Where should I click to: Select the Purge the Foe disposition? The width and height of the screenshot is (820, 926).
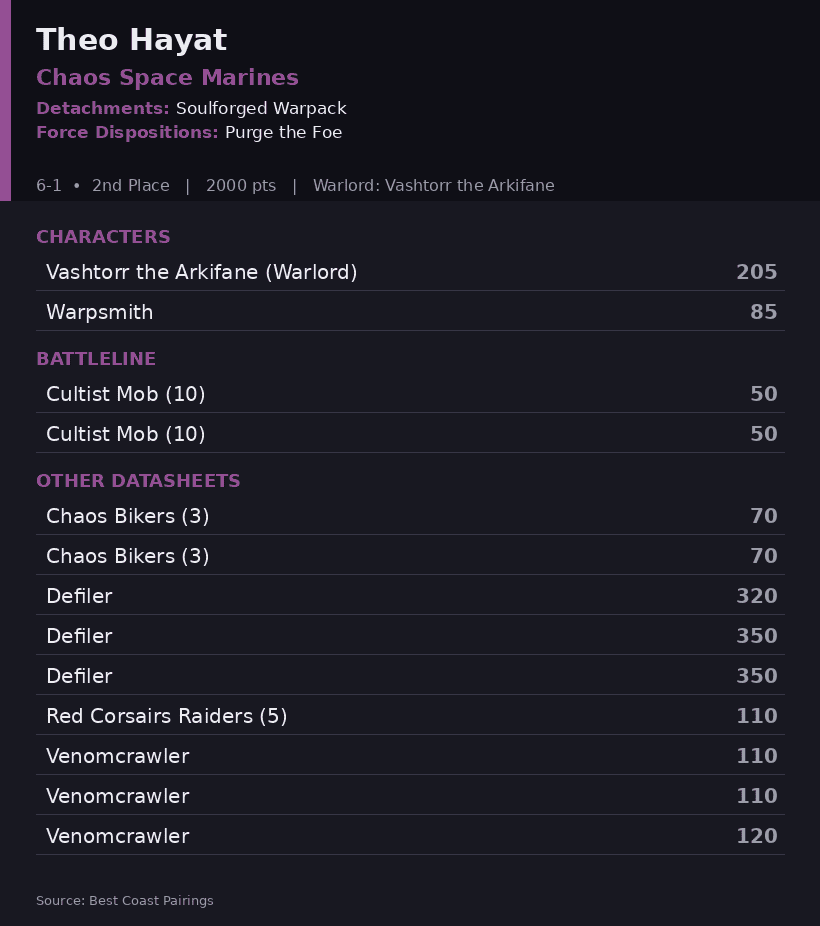(x=283, y=132)
